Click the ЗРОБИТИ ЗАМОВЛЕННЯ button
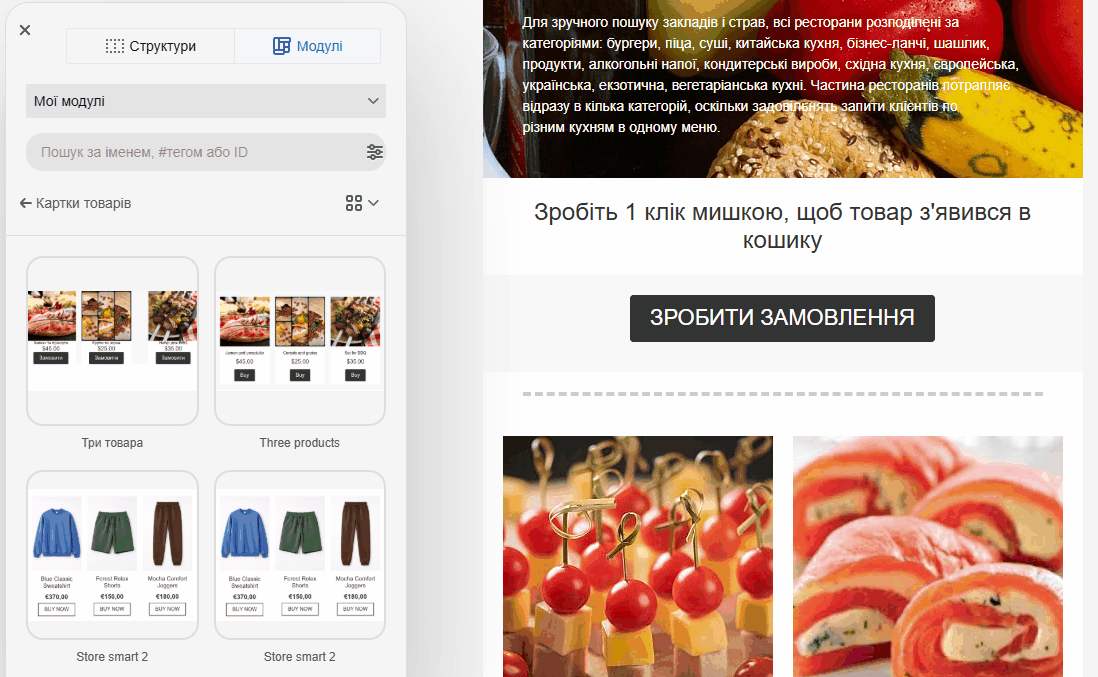This screenshot has height=677, width=1098. (x=782, y=319)
